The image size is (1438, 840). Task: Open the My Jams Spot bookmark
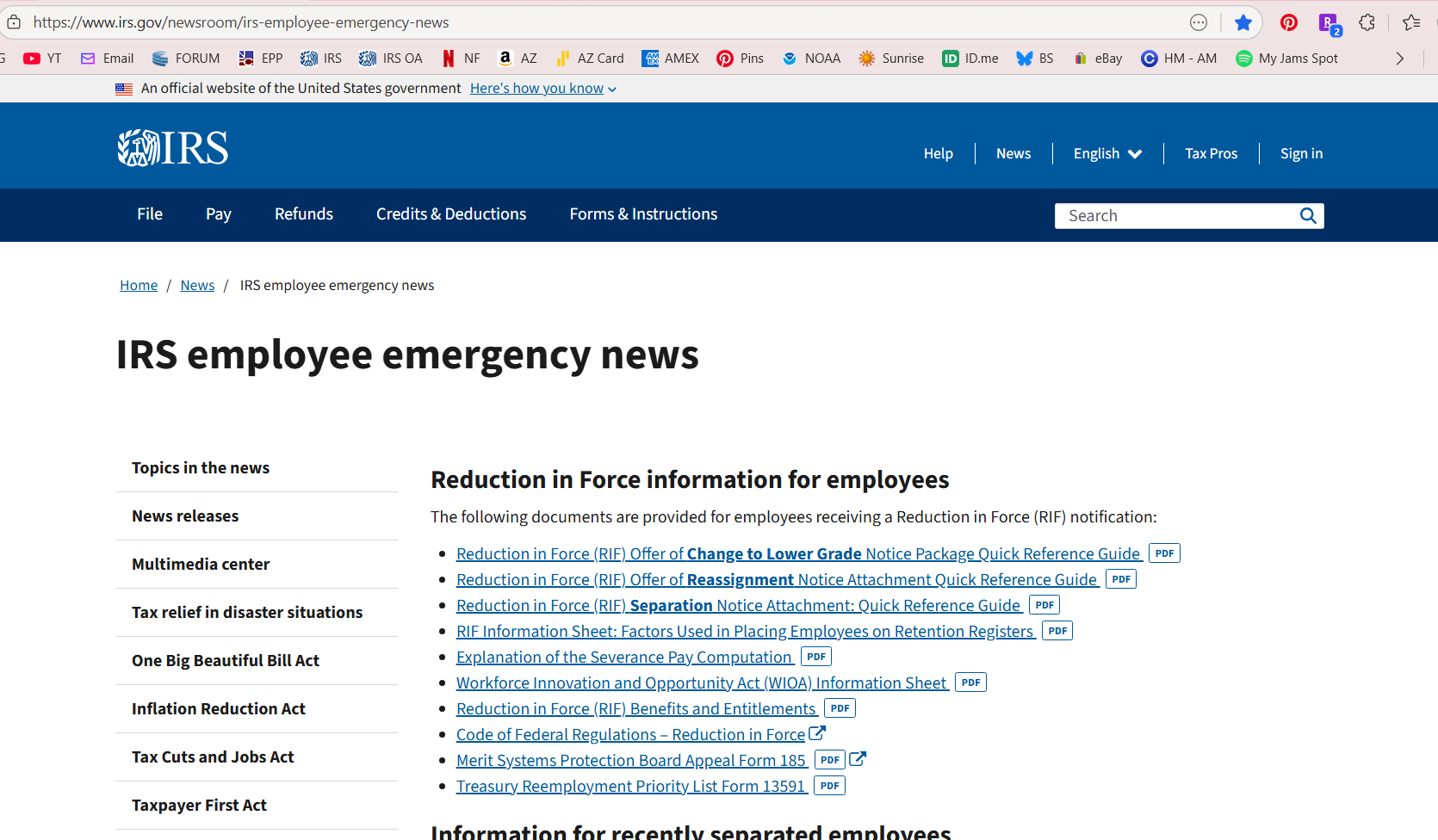point(1286,59)
